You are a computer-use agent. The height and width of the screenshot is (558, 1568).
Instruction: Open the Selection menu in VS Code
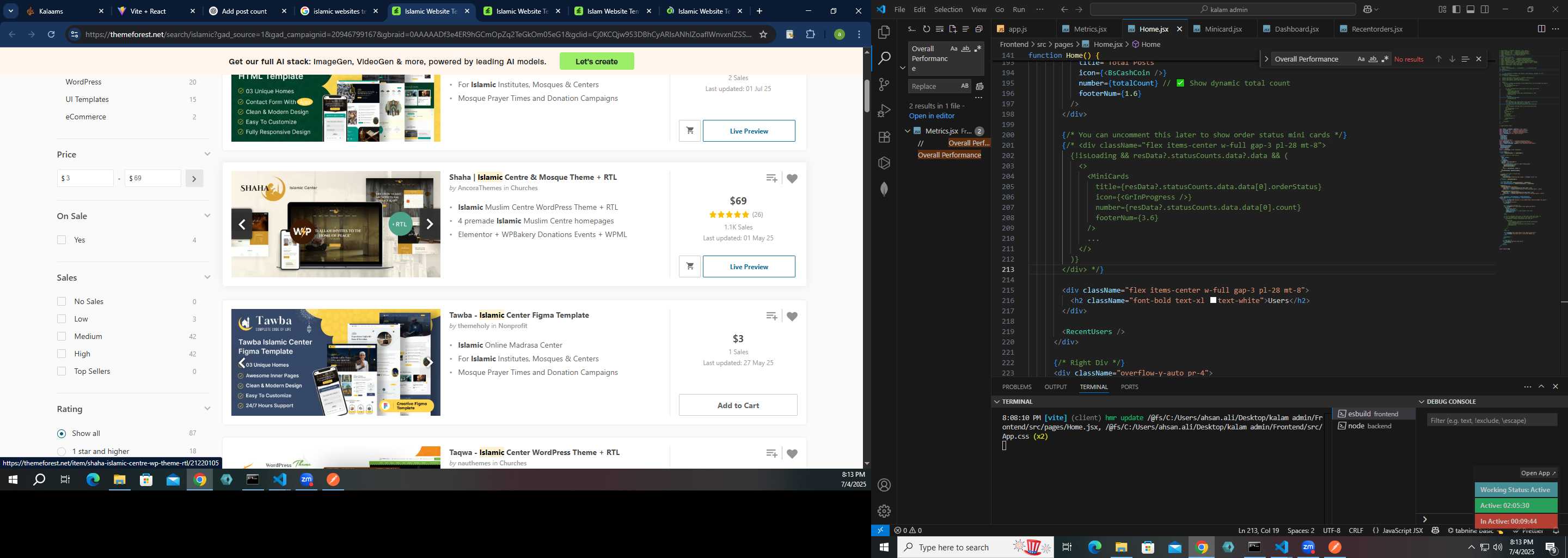(948, 9)
